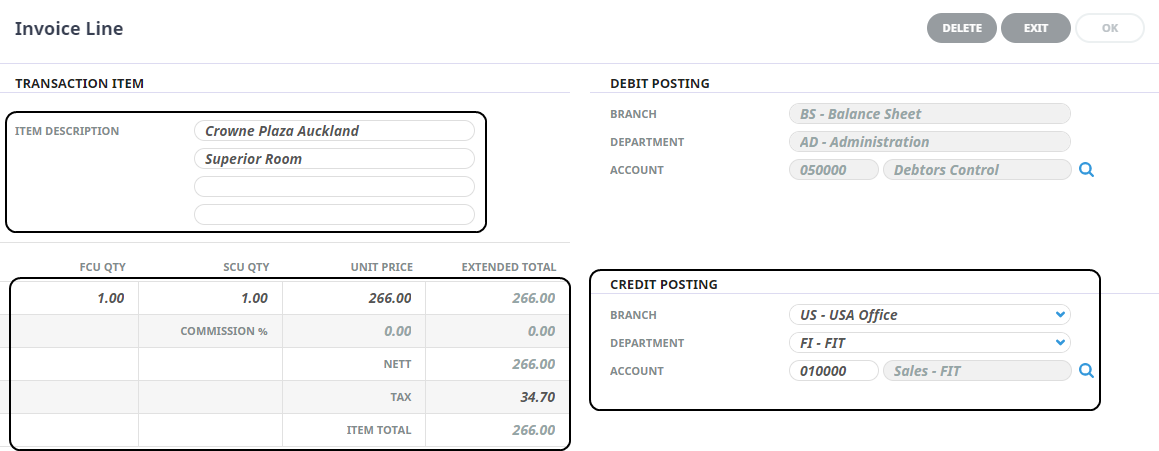The height and width of the screenshot is (451, 1159).
Task: Edit the Unit Price value 266.00
Action: [x=355, y=298]
